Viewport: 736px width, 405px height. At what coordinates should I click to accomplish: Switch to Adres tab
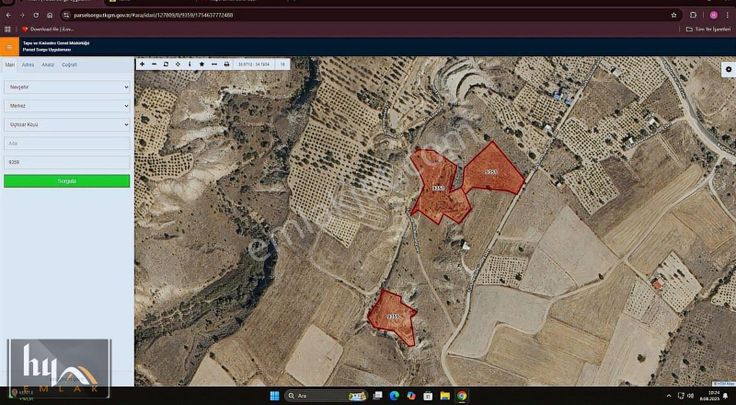tap(28, 65)
